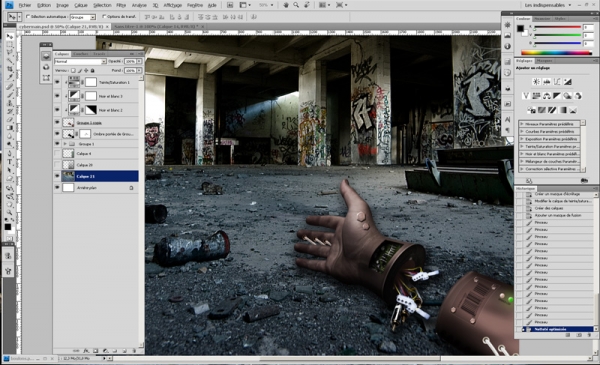Add a Brightness/Contrast adjustment from Réglages
Image resolution: width=600 pixels, height=365 pixels.
pyautogui.click(x=536, y=82)
